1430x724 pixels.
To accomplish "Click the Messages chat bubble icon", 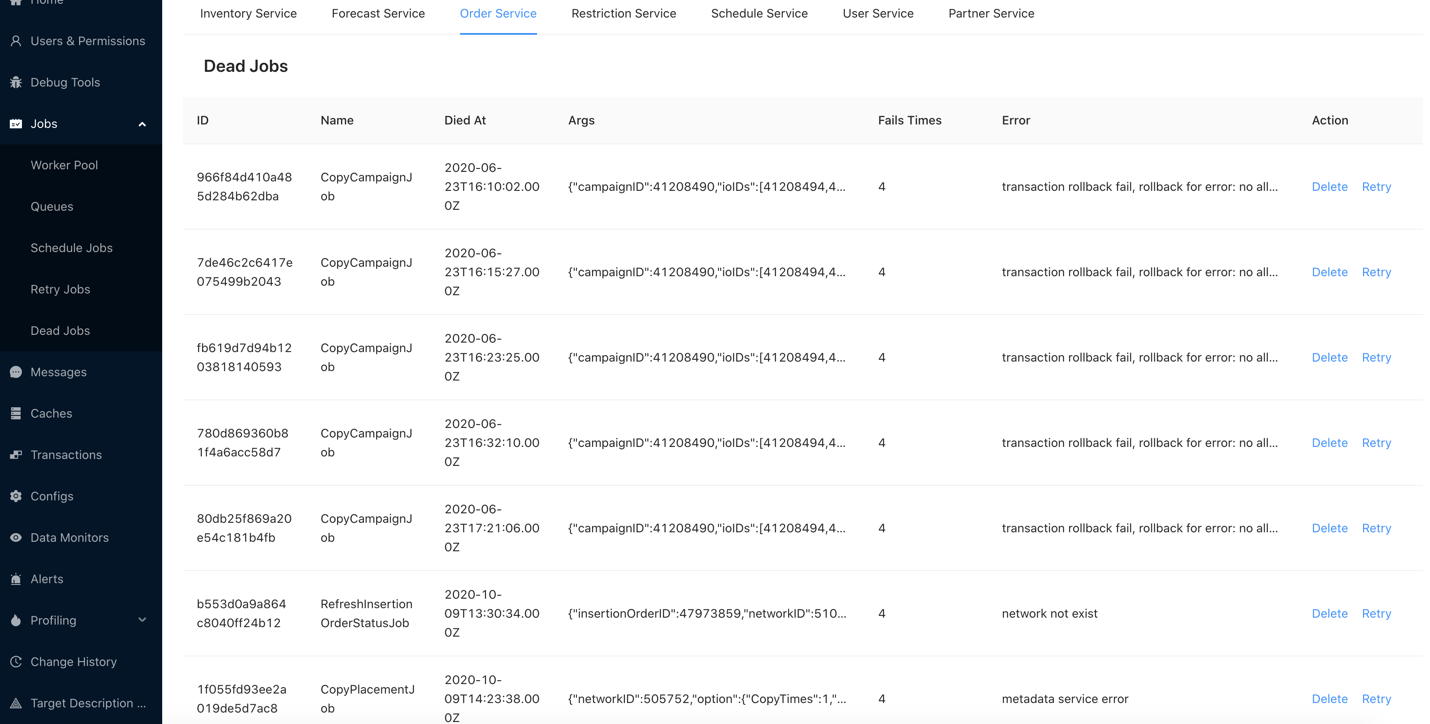I will pos(16,372).
